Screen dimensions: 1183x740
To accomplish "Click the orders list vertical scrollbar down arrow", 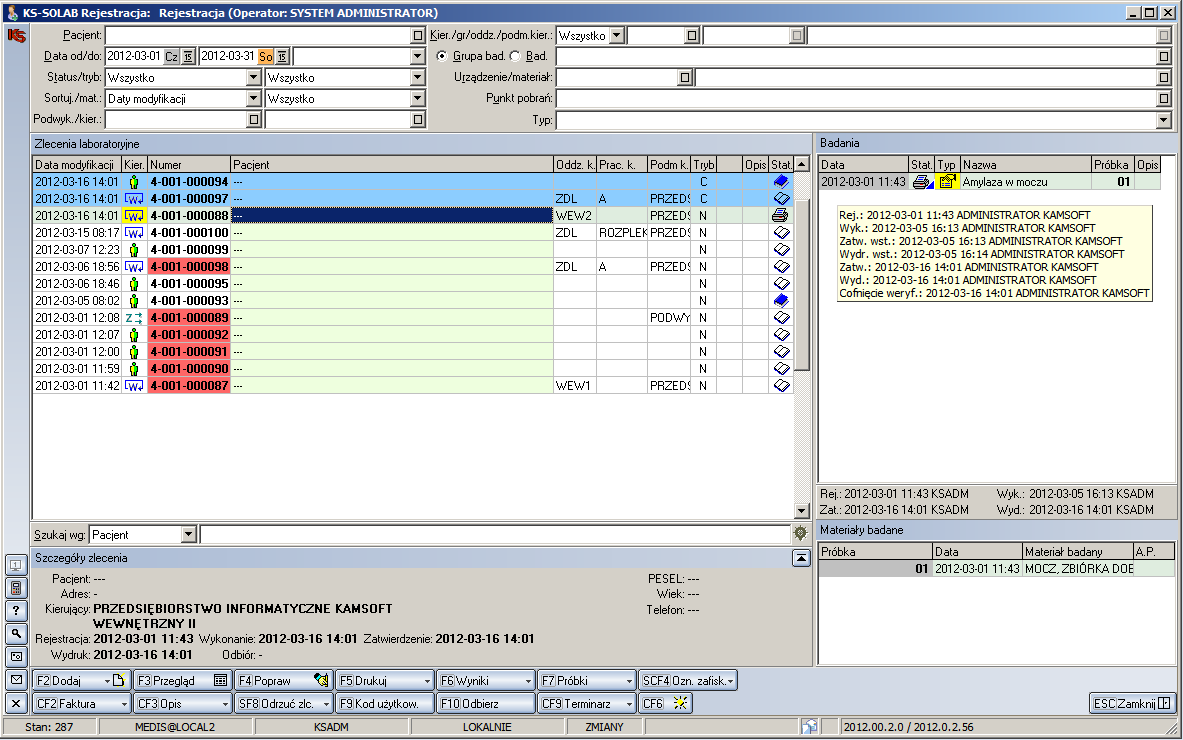I will click(x=801, y=511).
